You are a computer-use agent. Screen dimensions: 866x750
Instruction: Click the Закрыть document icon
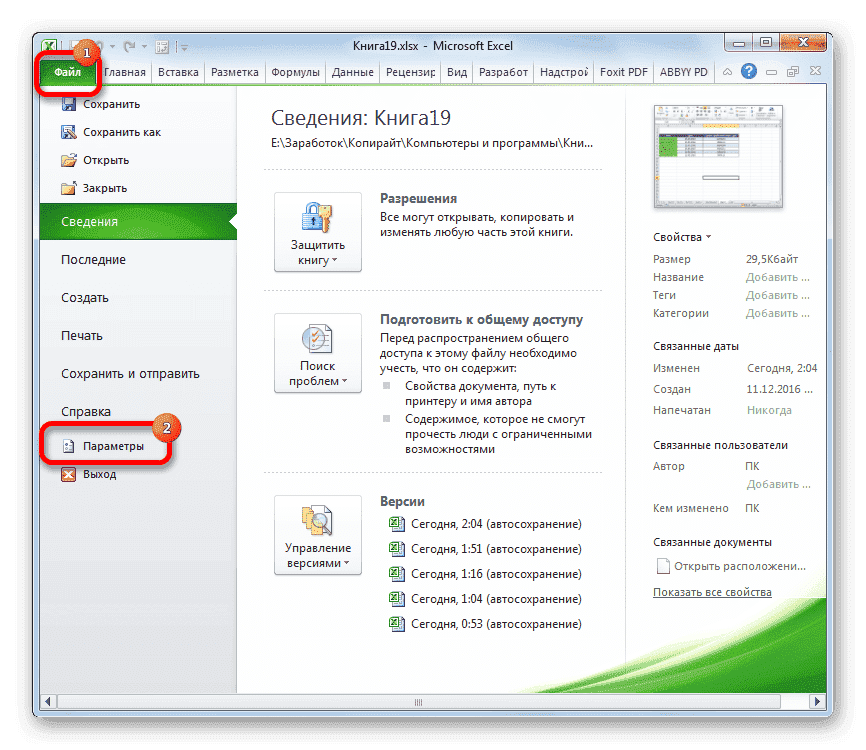tap(69, 187)
